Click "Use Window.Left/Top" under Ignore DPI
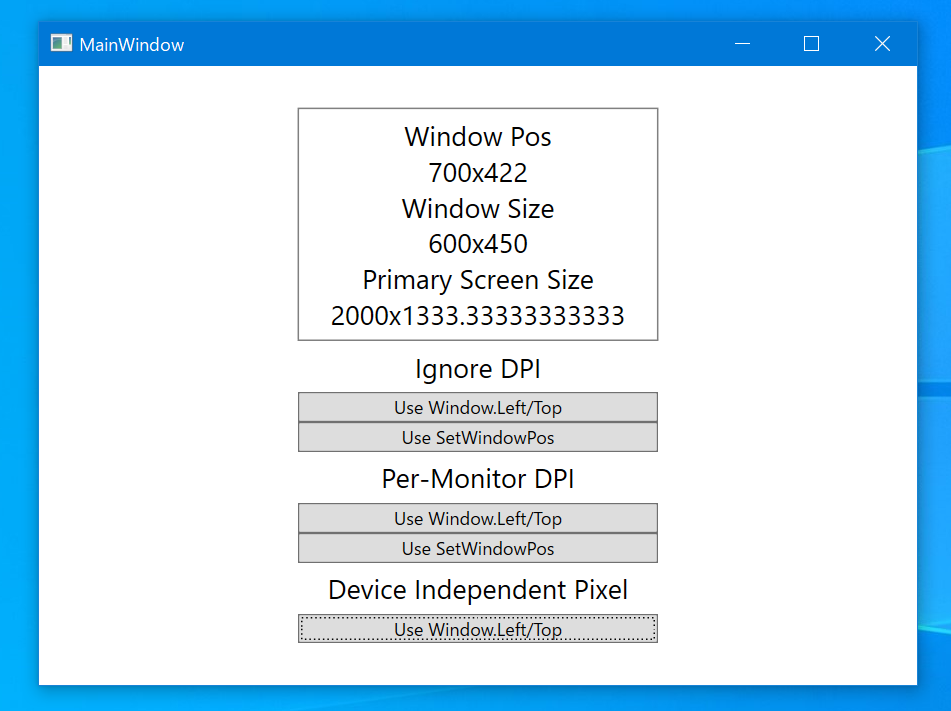 click(x=477, y=407)
